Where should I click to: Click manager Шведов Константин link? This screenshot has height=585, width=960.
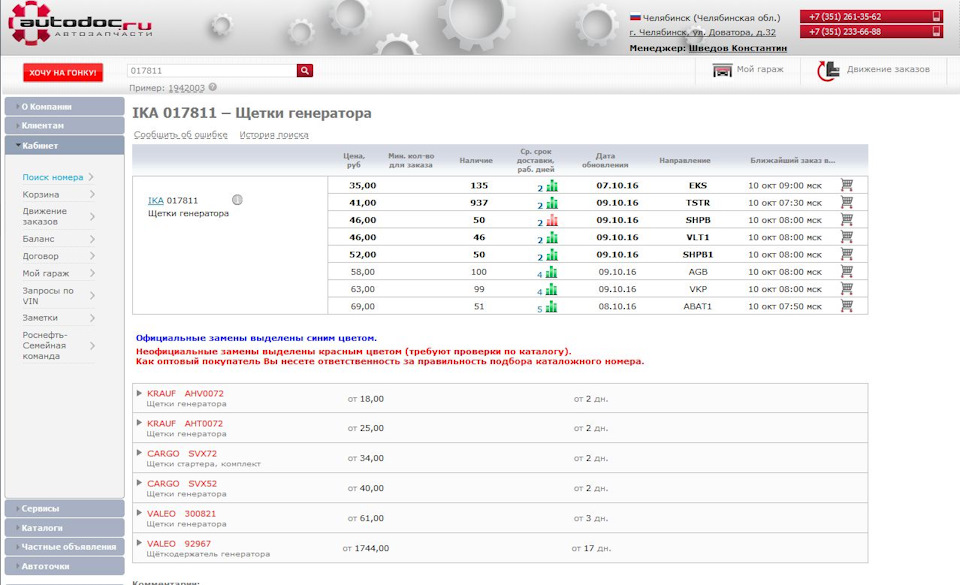pyautogui.click(x=738, y=48)
